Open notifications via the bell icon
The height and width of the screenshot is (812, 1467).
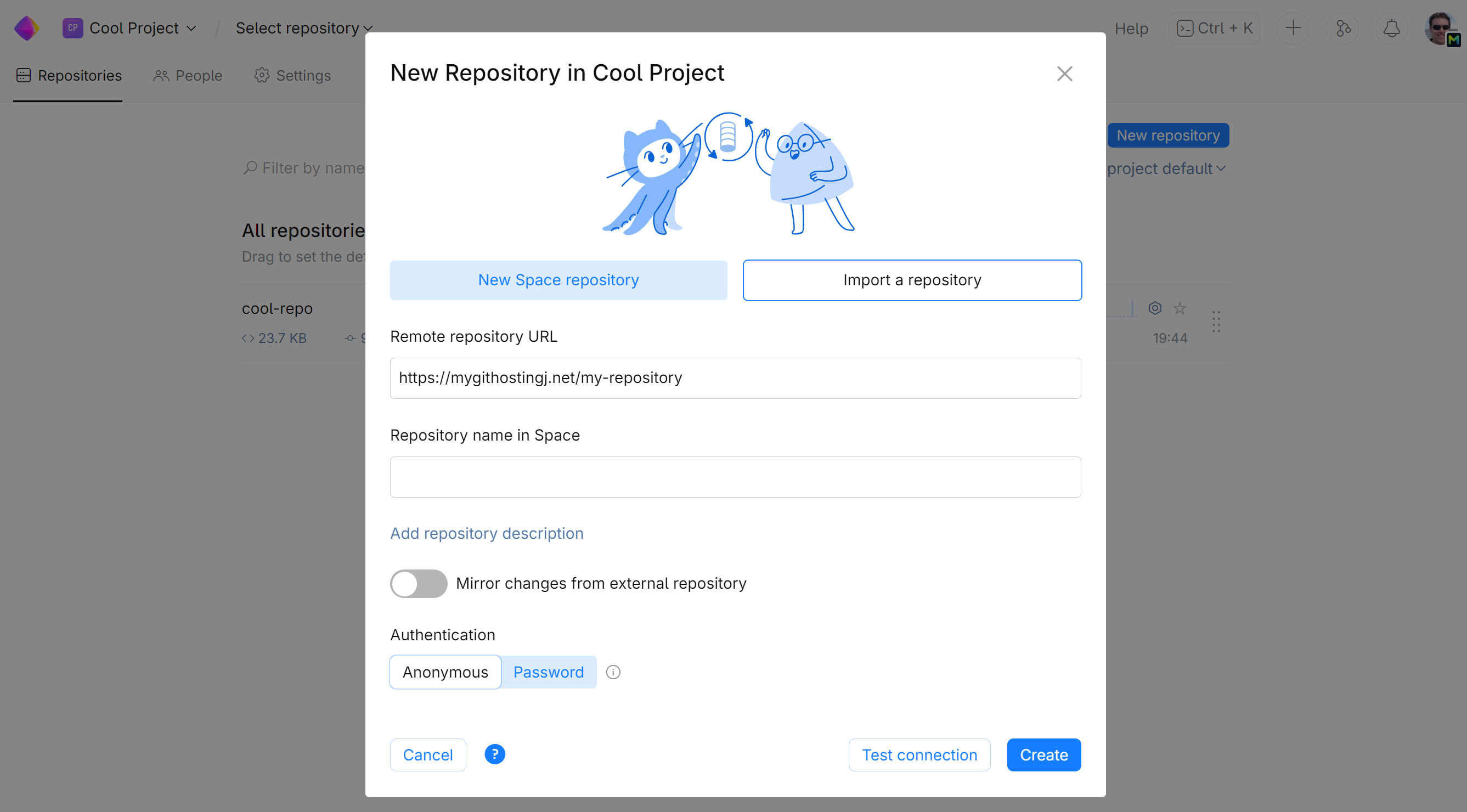tap(1391, 28)
